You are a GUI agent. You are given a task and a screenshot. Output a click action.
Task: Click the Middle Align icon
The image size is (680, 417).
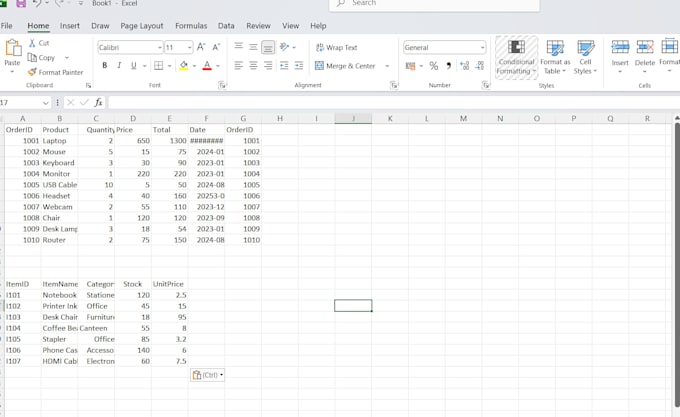pos(253,47)
